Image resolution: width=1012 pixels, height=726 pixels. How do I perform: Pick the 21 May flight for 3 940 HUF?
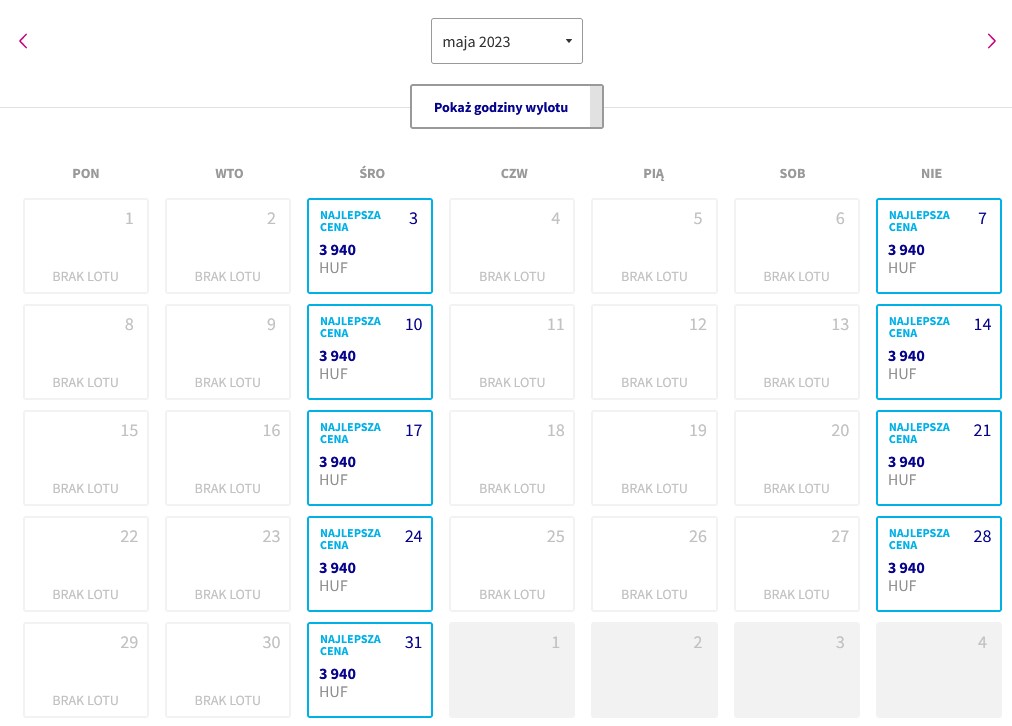pos(938,458)
